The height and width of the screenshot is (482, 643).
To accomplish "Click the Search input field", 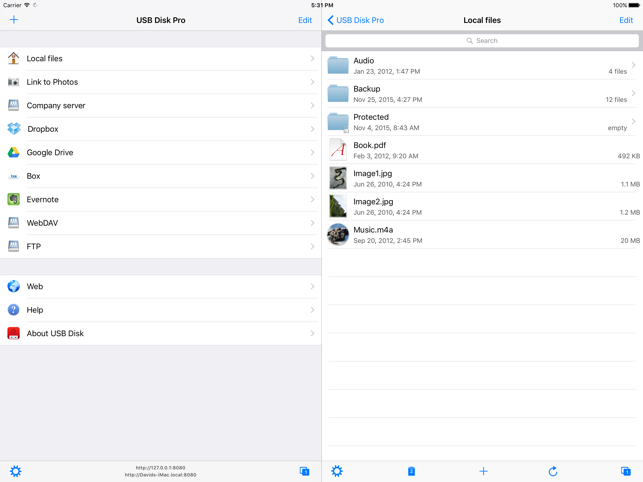I will [482, 41].
